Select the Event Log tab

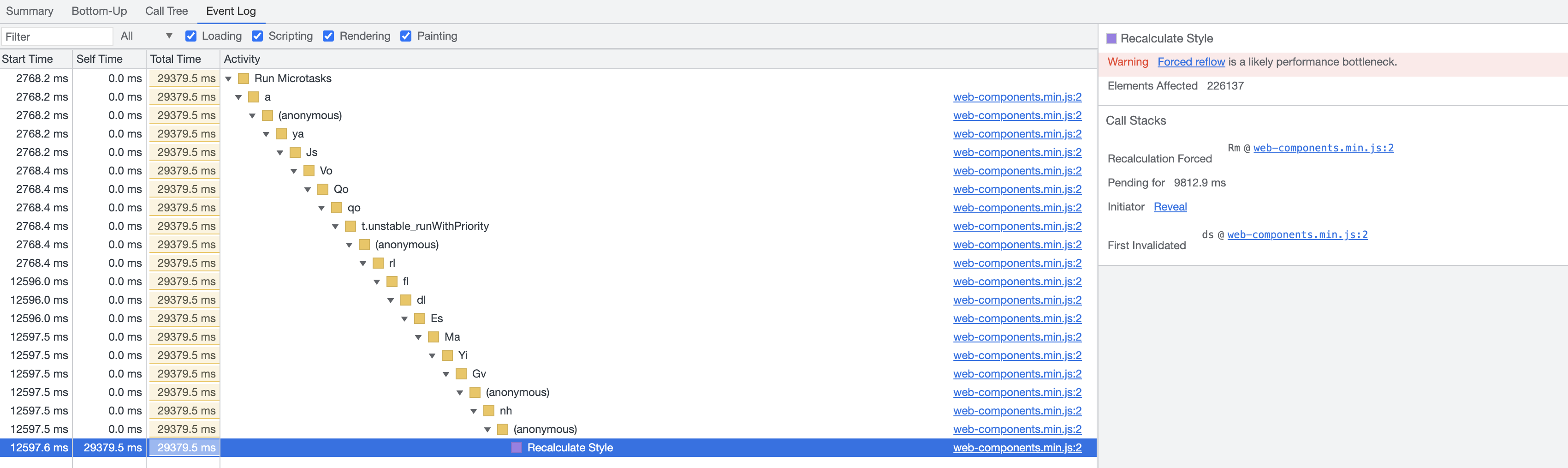pos(231,11)
